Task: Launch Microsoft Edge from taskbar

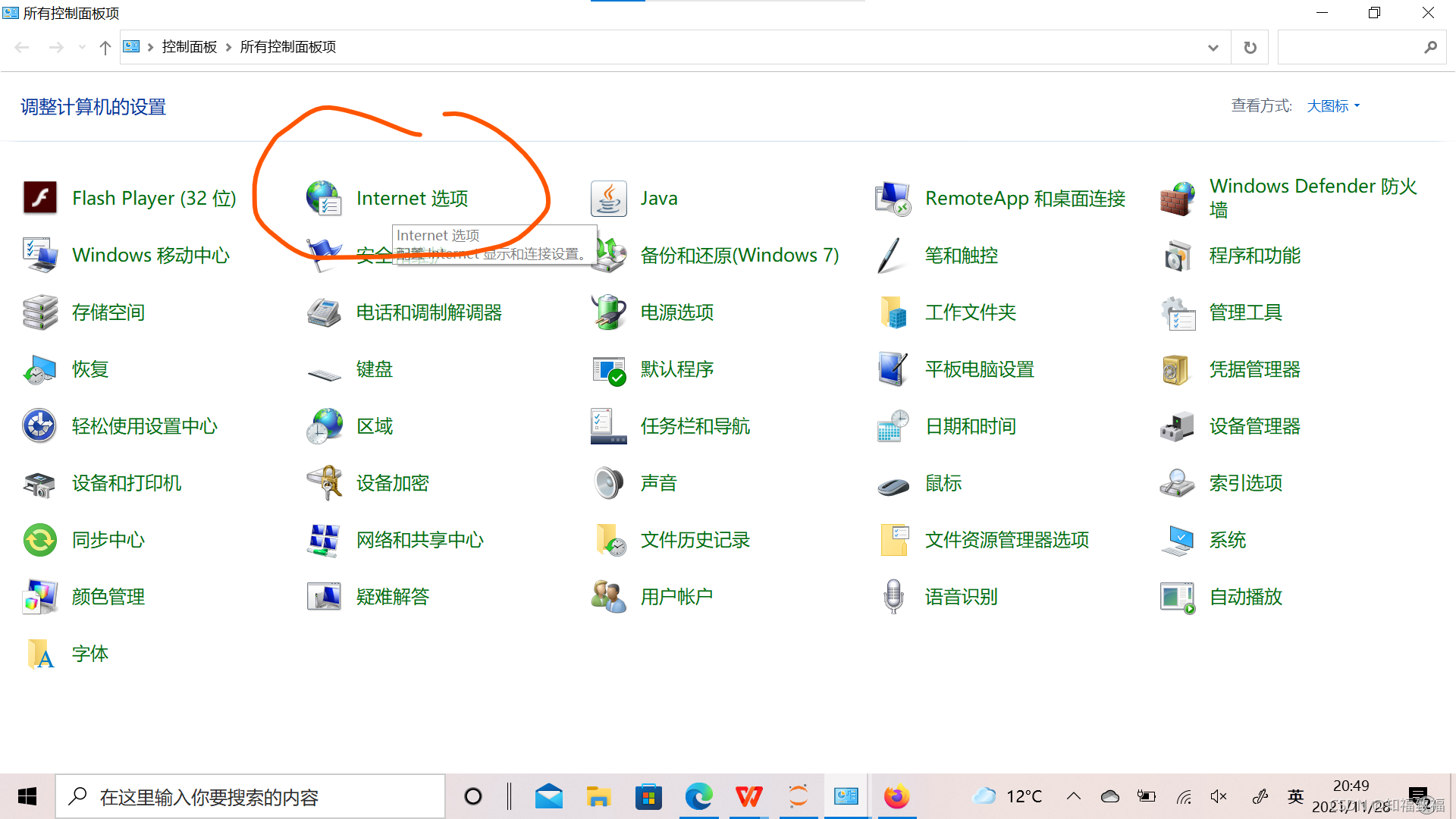Action: click(x=698, y=796)
